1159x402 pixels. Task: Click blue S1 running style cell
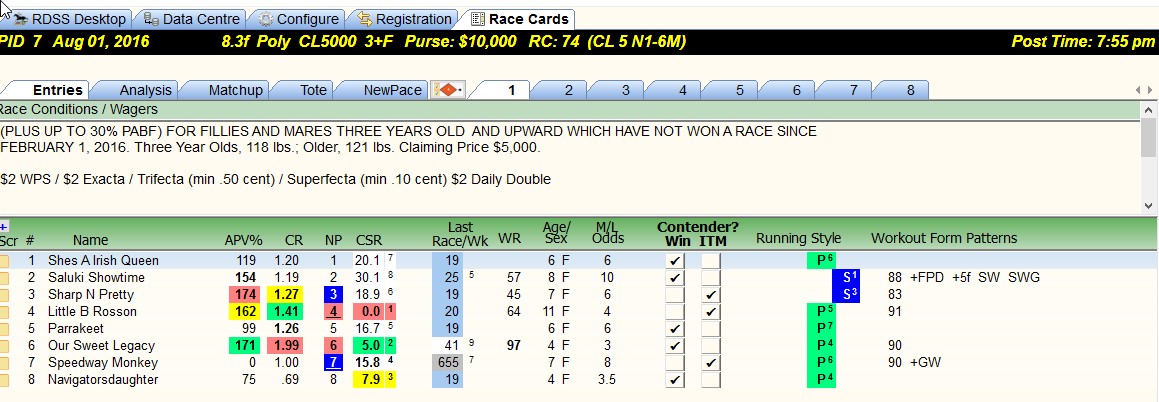coord(846,278)
